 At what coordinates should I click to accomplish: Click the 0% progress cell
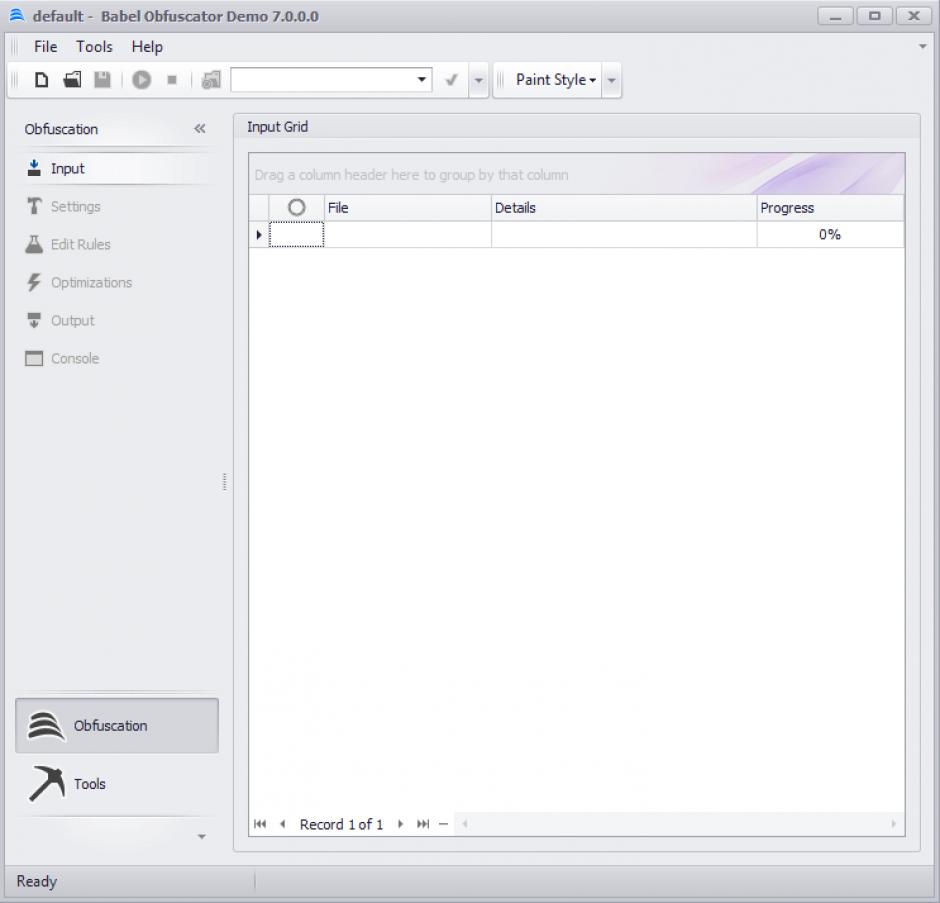830,234
